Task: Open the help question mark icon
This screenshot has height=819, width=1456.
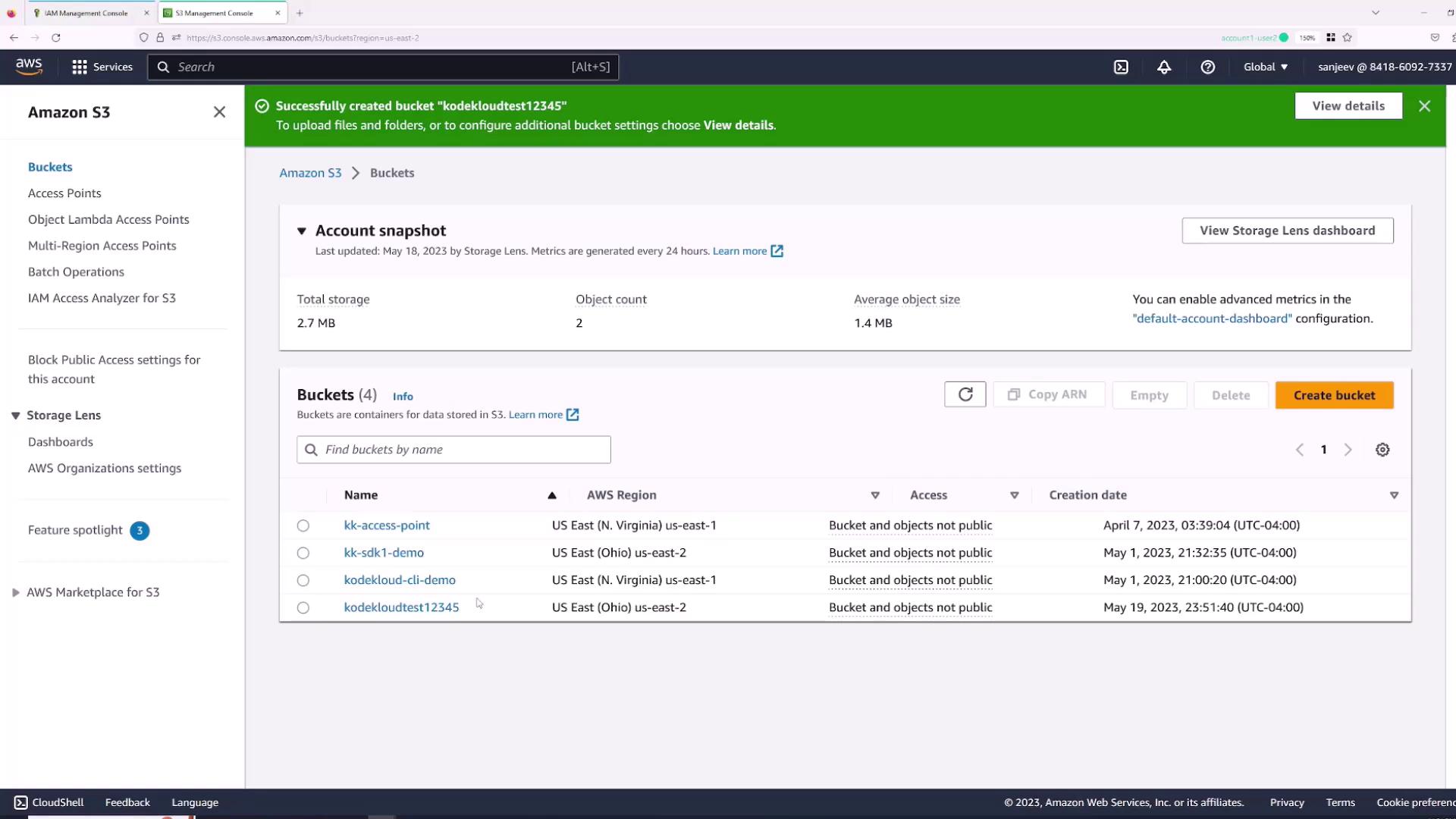Action: coord(1208,67)
